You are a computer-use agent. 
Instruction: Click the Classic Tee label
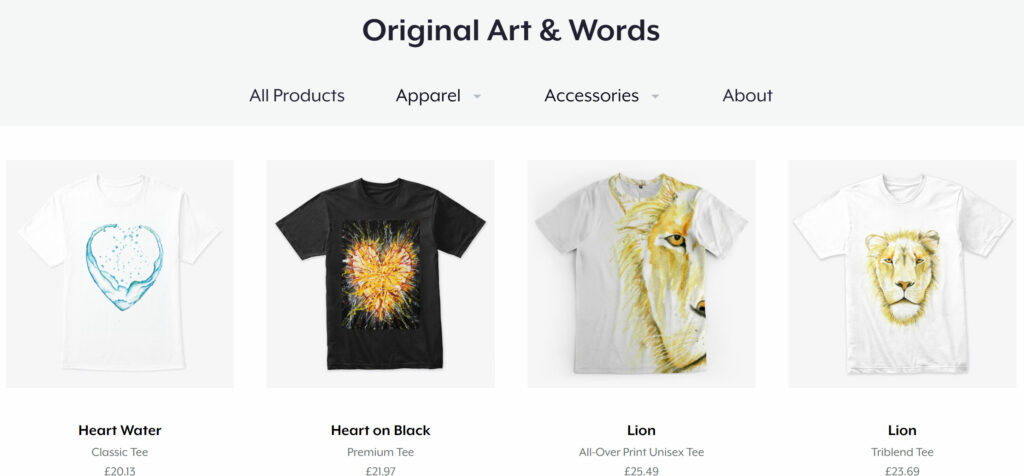pos(120,452)
